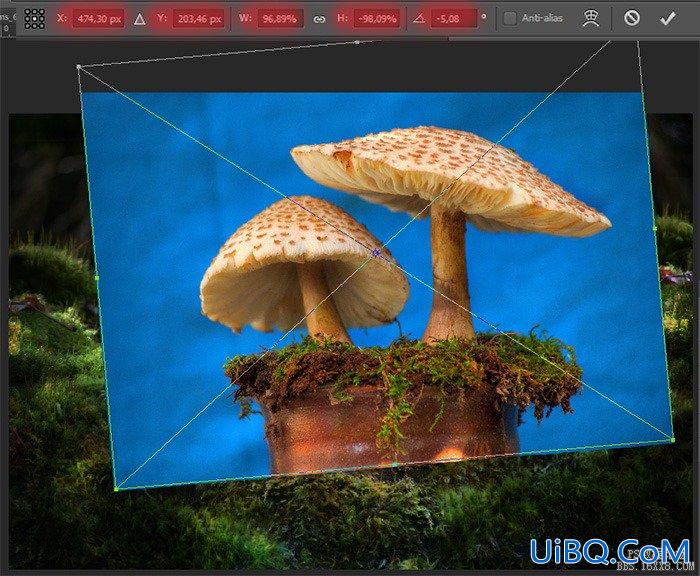Enable the Anti-alias checkbox
The width and height of the screenshot is (700, 576).
click(509, 18)
